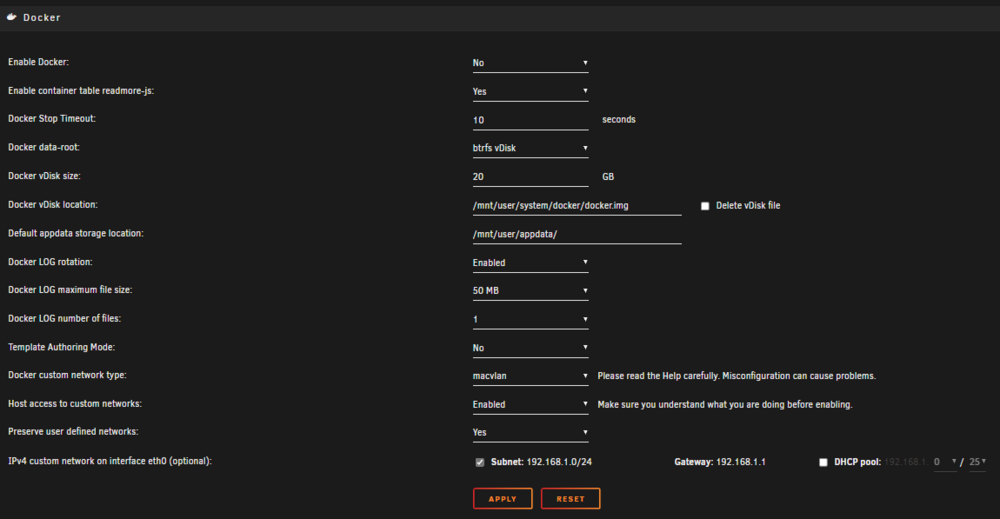Viewport: 1000px width, 519px height.
Task: Click Default appdata storage location label
Action: coord(76,233)
